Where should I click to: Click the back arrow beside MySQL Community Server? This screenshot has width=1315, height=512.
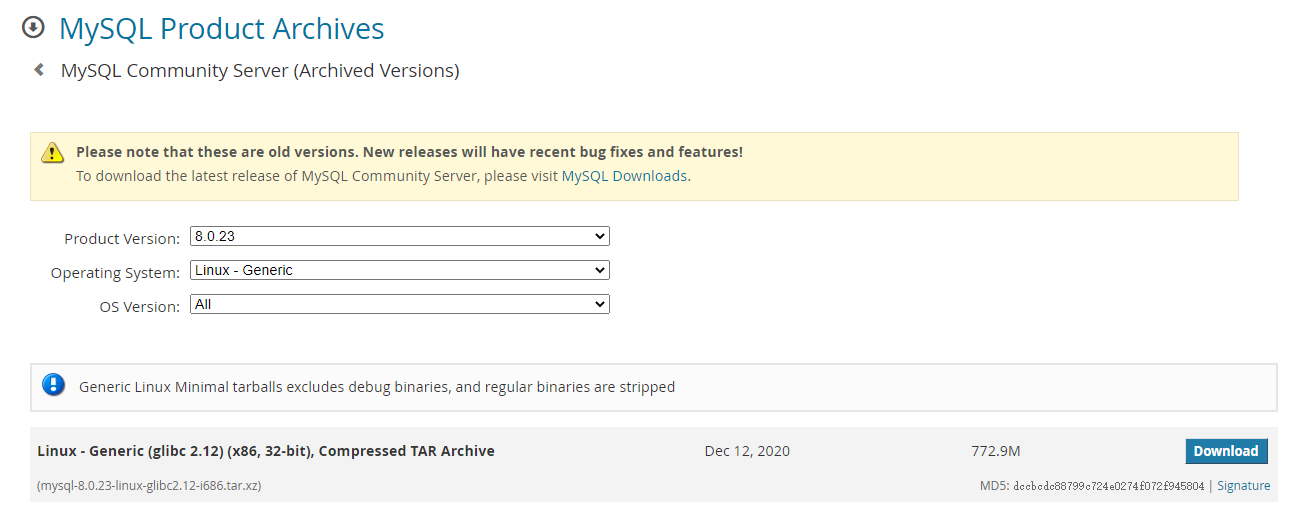coord(39,70)
